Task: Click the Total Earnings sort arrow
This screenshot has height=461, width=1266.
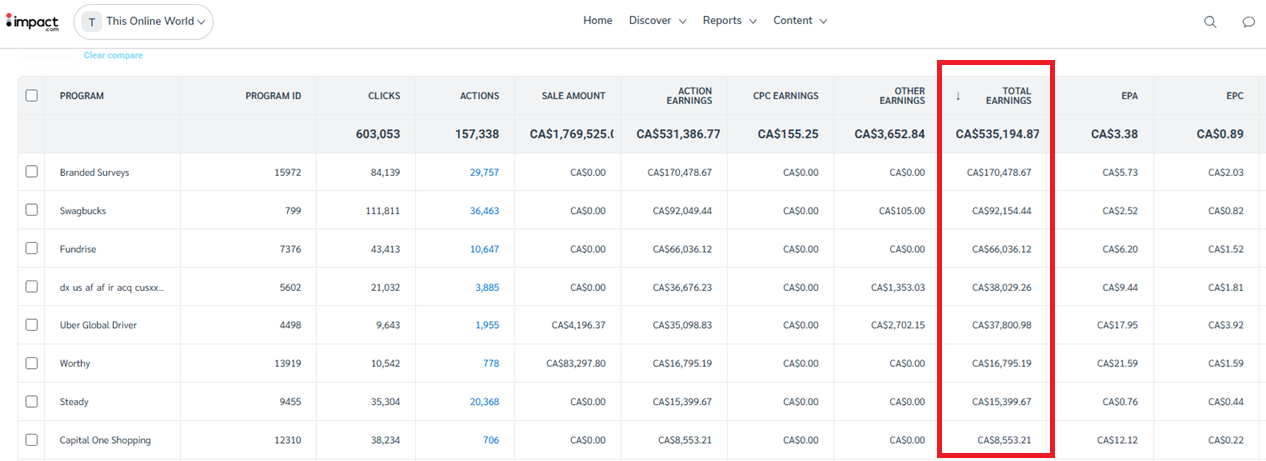Action: 958,96
